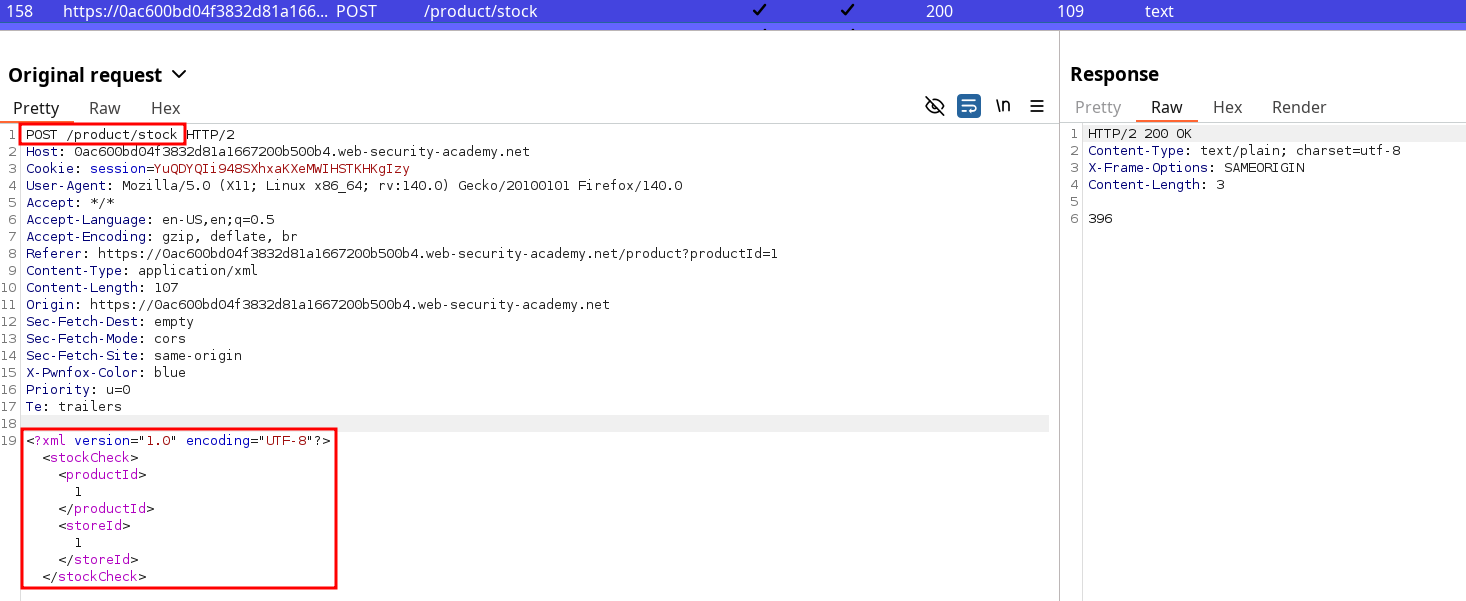Click the second checkmark in row 158
This screenshot has height=601, width=1466.
point(847,12)
